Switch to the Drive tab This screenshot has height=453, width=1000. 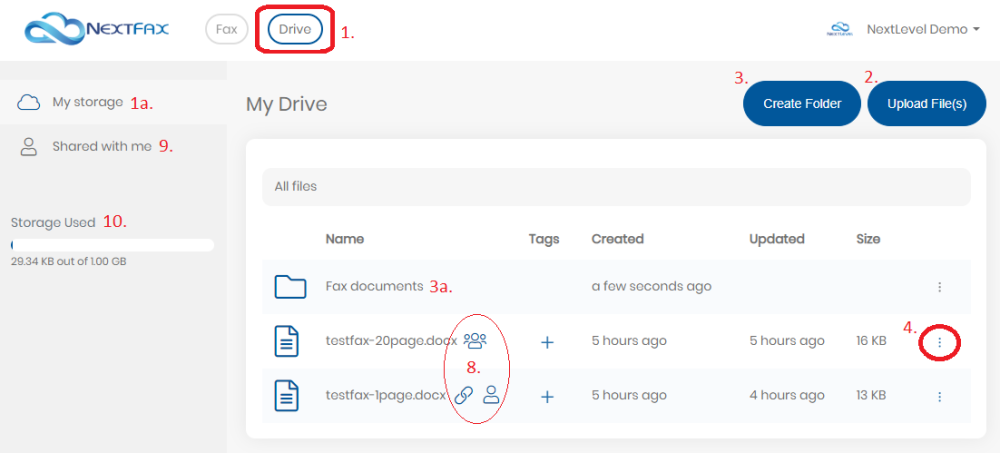coord(295,29)
